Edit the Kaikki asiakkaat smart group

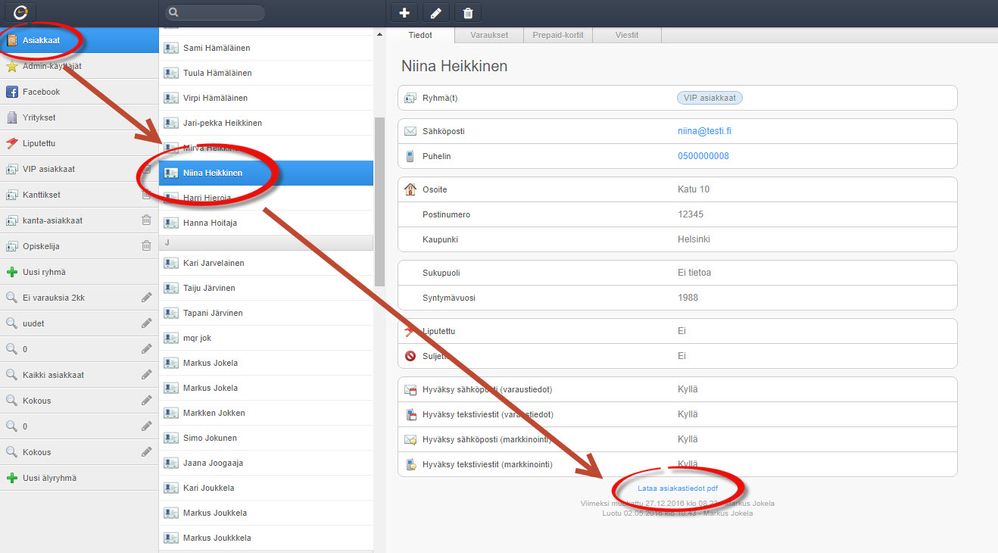[x=146, y=374]
